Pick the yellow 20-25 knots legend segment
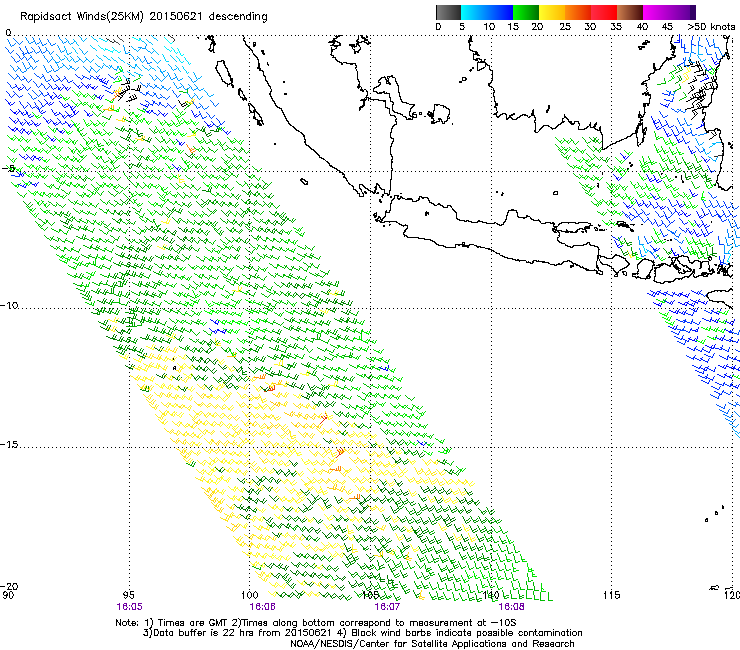 pos(552,12)
